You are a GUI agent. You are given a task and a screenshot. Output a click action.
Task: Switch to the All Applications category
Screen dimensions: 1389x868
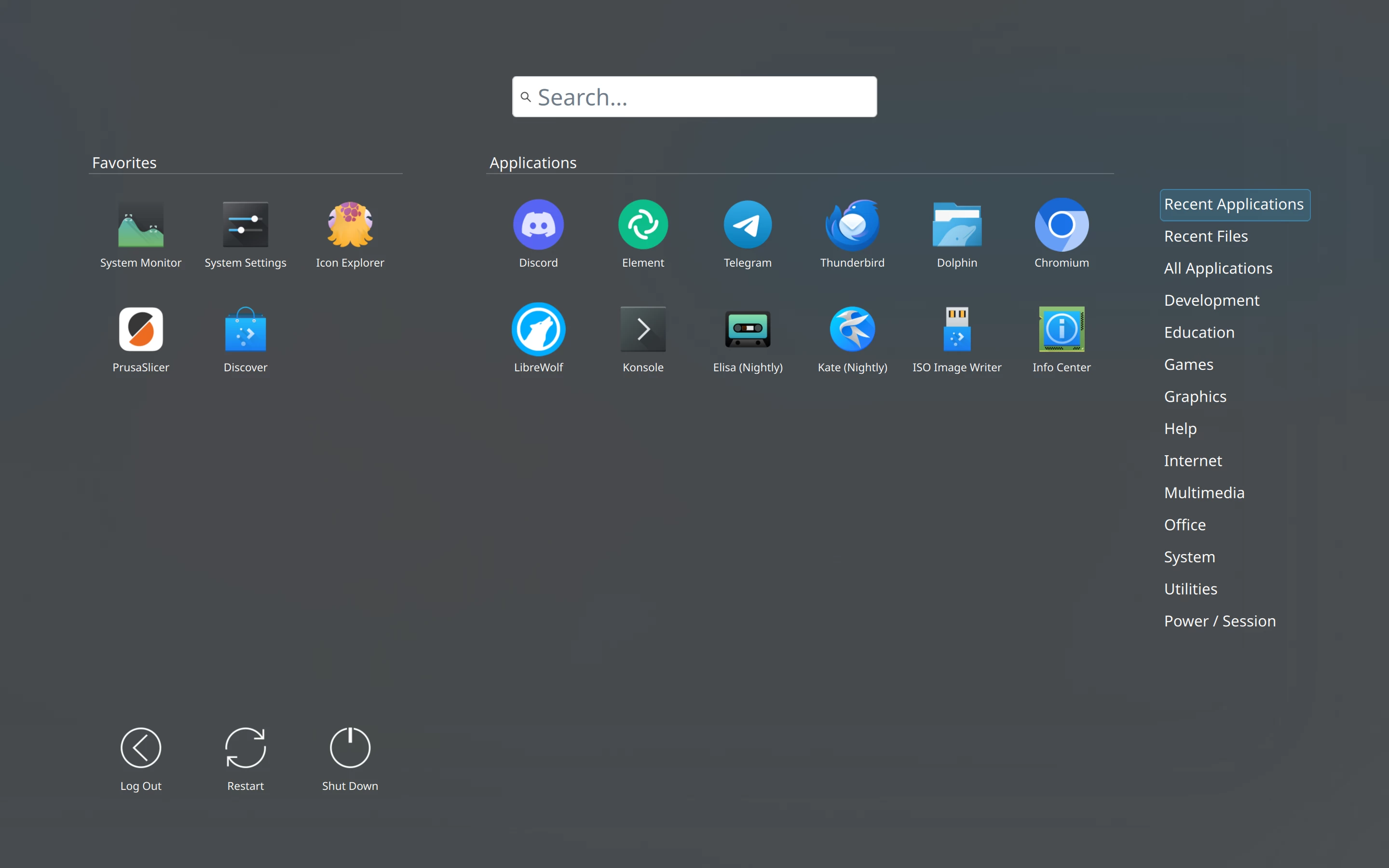(1217, 268)
